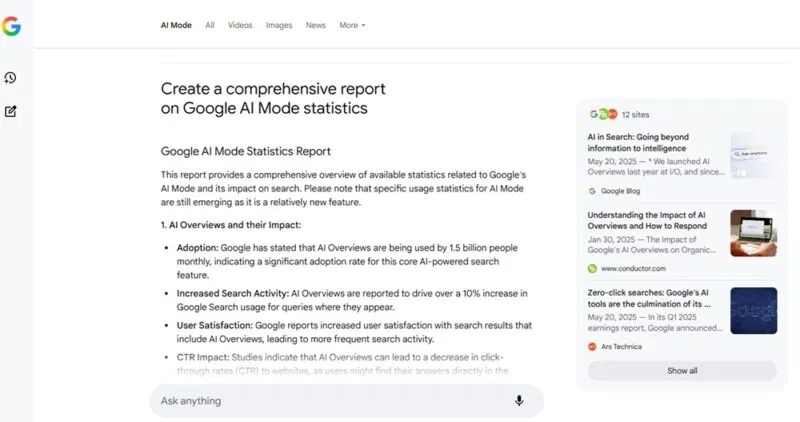Switch to the AI Mode tab

176,25
